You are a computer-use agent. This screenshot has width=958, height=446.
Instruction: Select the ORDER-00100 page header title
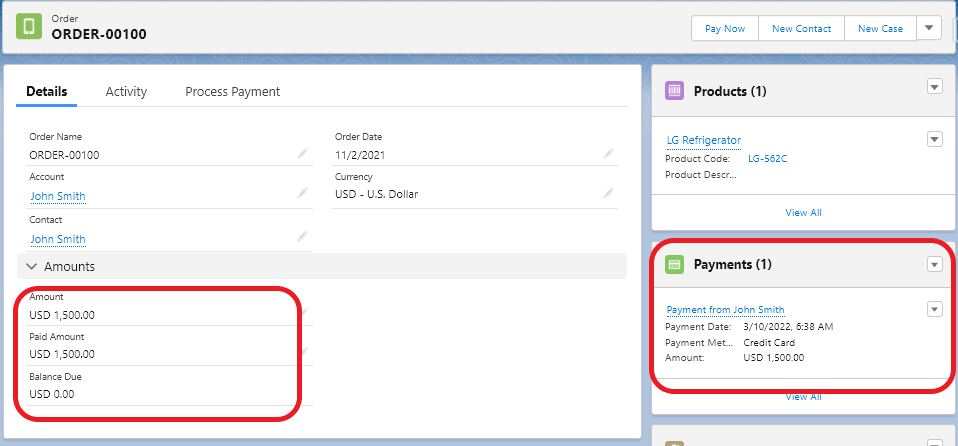tap(99, 34)
